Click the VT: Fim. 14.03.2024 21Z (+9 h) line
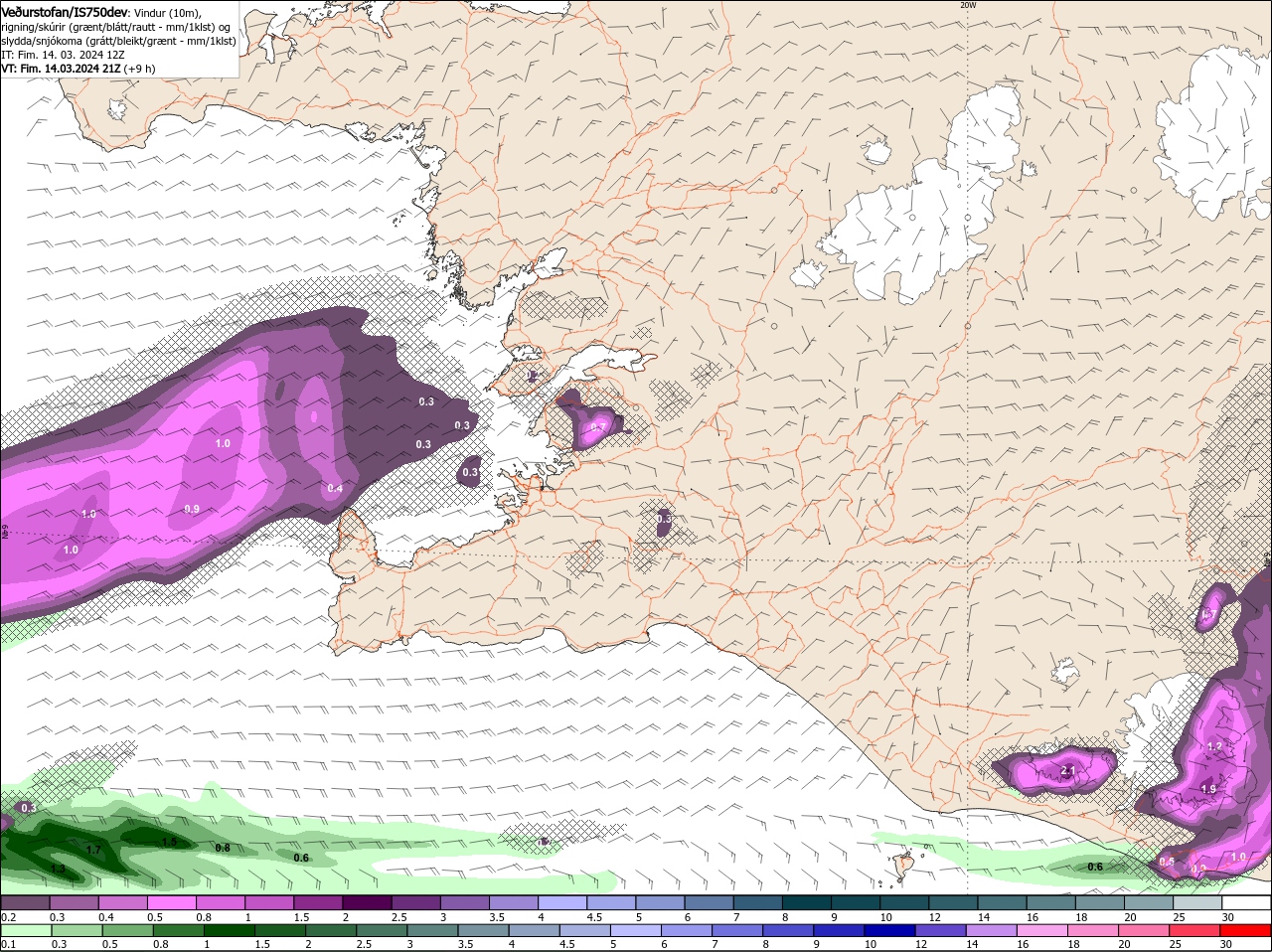1272x952 pixels. [x=78, y=69]
